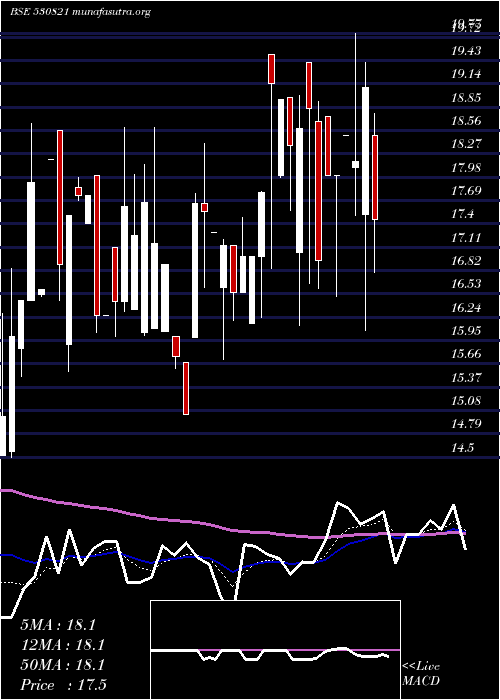Select the 14.5 price axis label
The width and height of the screenshot is (500, 700).
(462, 448)
